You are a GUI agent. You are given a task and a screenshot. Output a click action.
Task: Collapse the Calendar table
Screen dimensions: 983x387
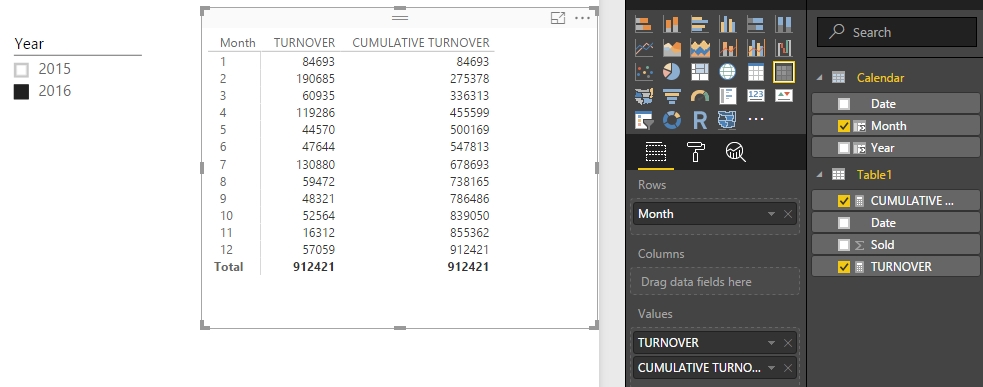819,77
